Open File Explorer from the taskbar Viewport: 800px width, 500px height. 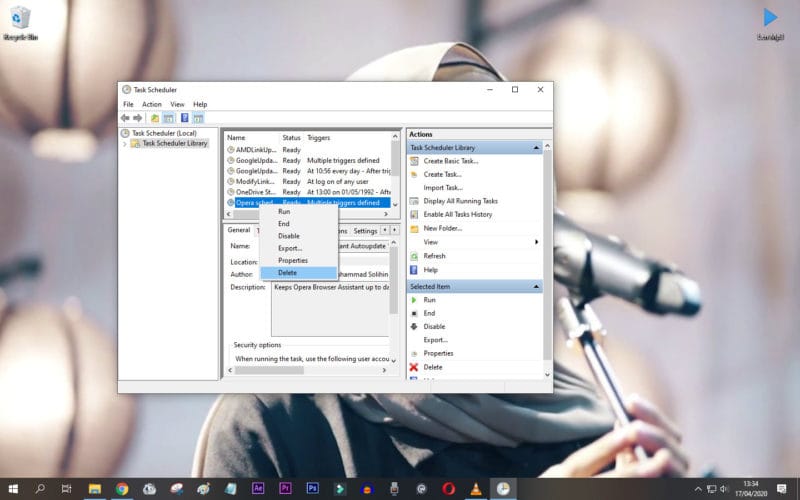click(95, 489)
